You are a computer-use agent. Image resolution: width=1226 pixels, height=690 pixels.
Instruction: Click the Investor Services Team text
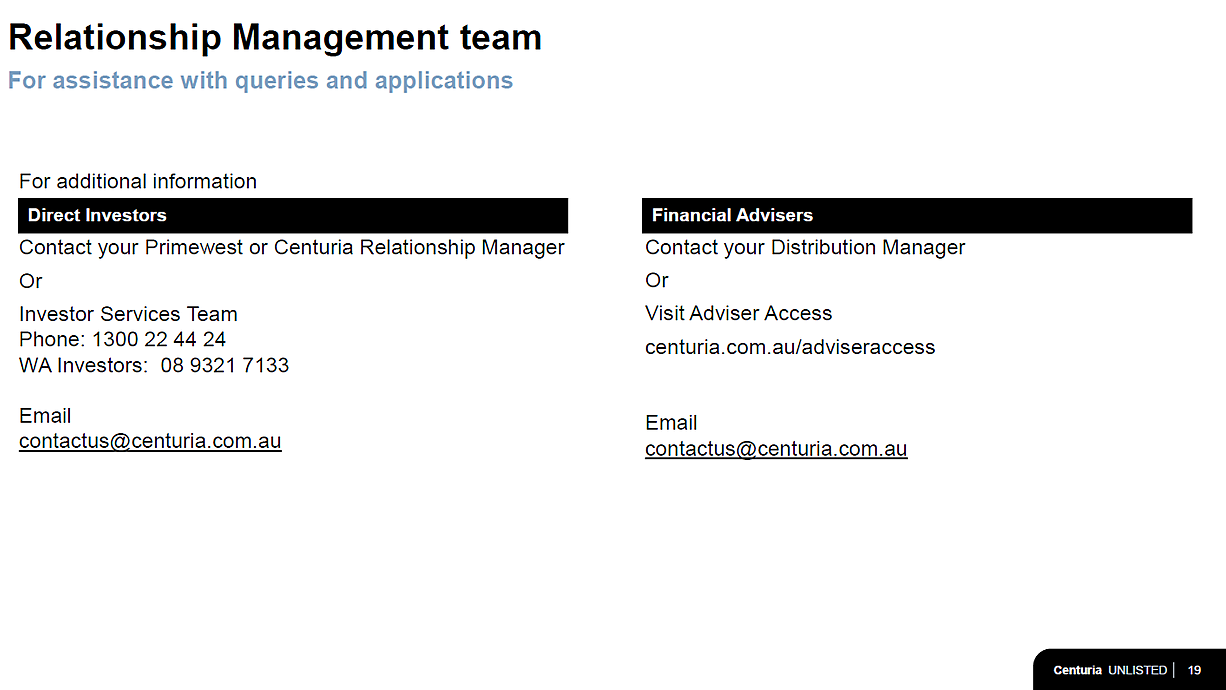128,314
